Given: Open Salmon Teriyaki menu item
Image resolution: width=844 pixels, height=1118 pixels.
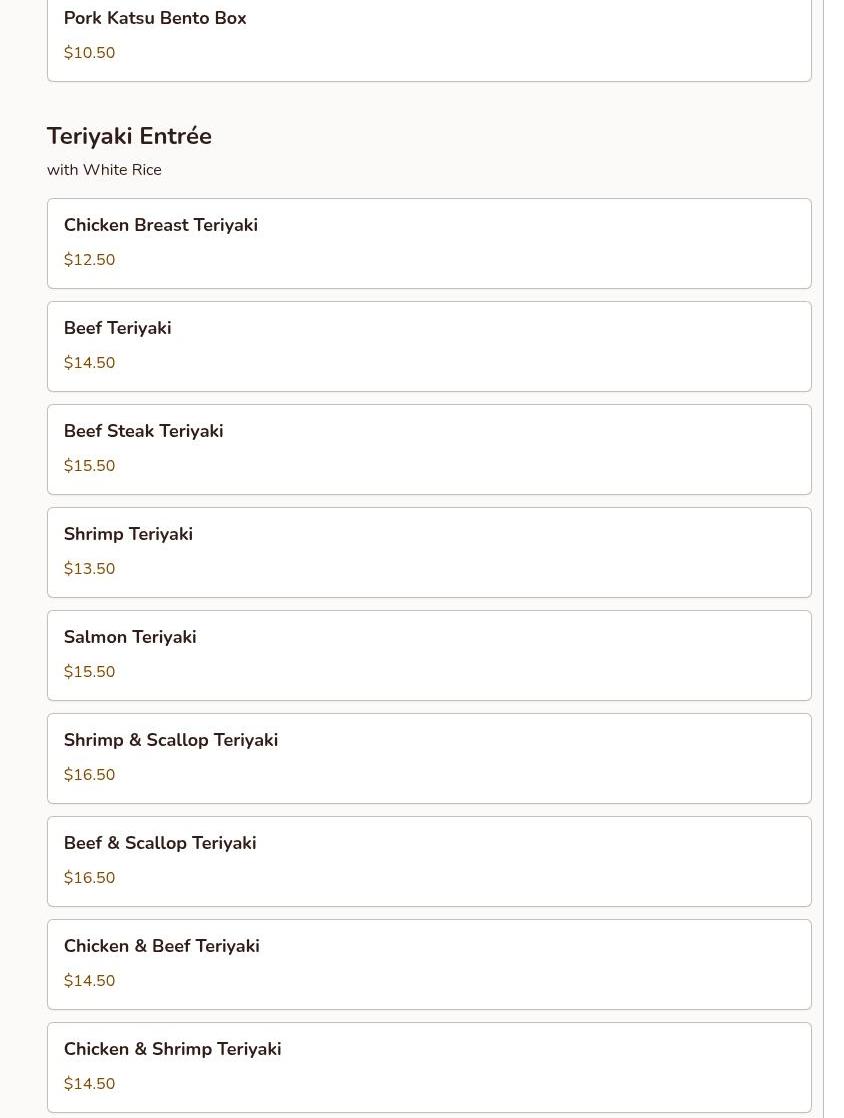Looking at the screenshot, I should pos(130,638).
